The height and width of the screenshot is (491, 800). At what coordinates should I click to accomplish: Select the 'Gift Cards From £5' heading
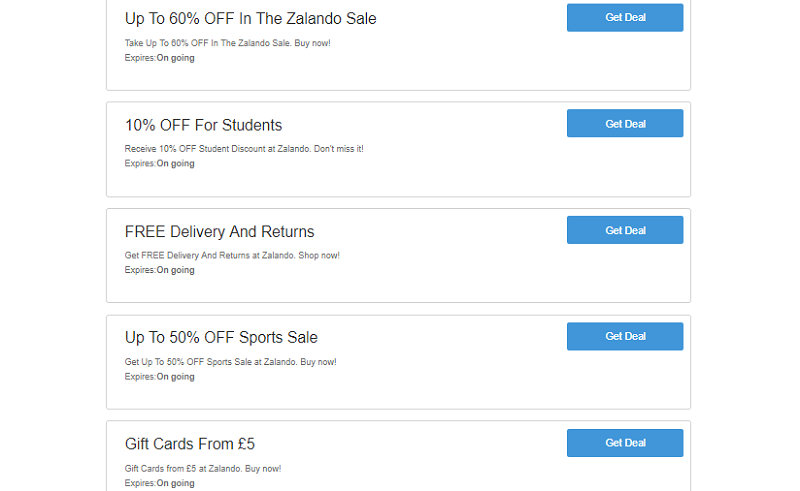click(189, 444)
